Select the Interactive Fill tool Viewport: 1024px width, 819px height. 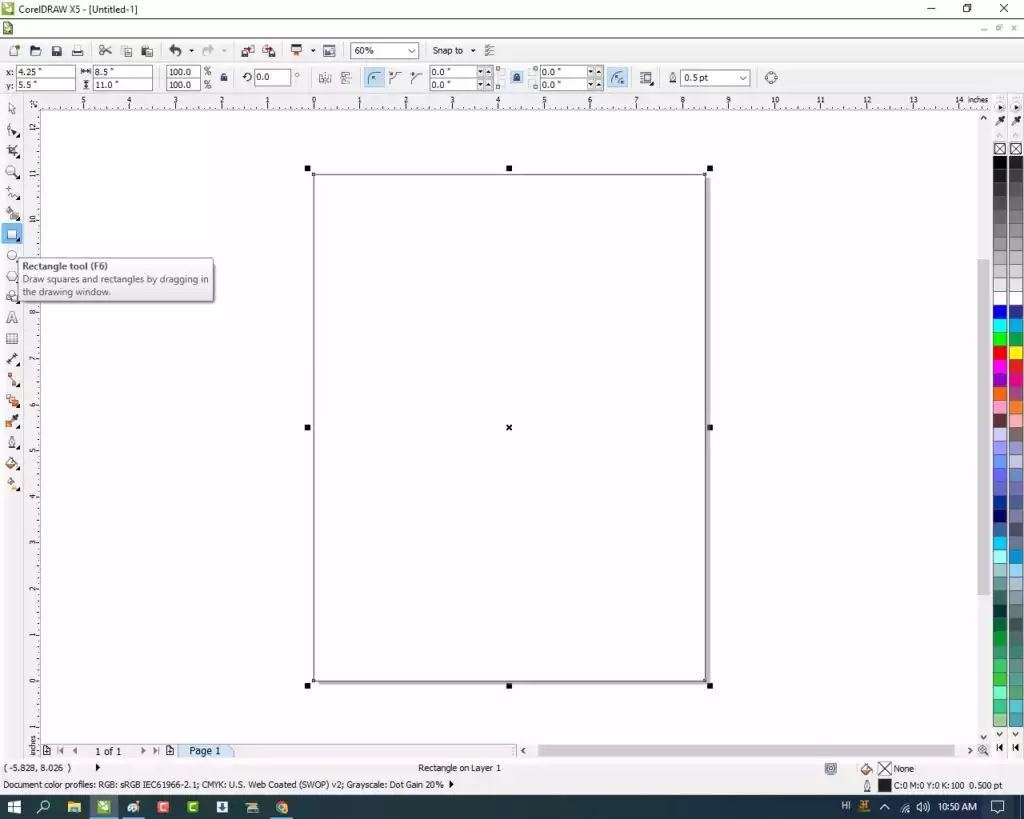pos(12,485)
